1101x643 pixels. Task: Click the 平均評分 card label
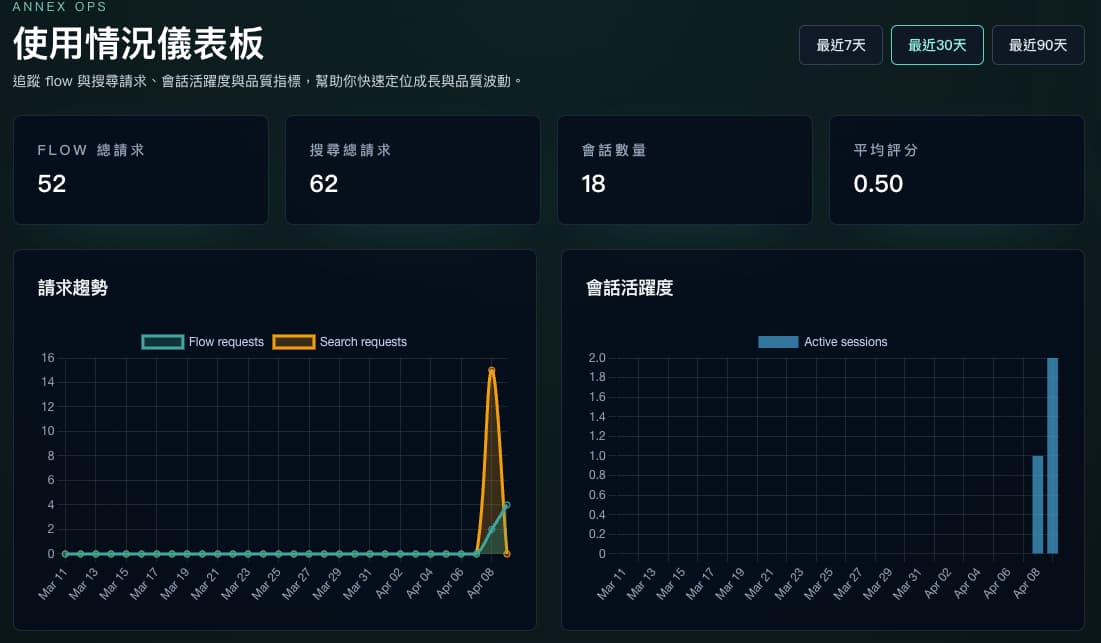pyautogui.click(x=885, y=150)
